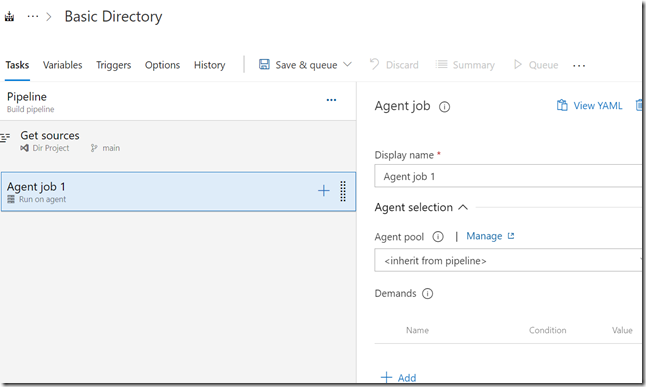Select the Agent job 1 row
This screenshot has height=387, width=646.
click(178, 192)
